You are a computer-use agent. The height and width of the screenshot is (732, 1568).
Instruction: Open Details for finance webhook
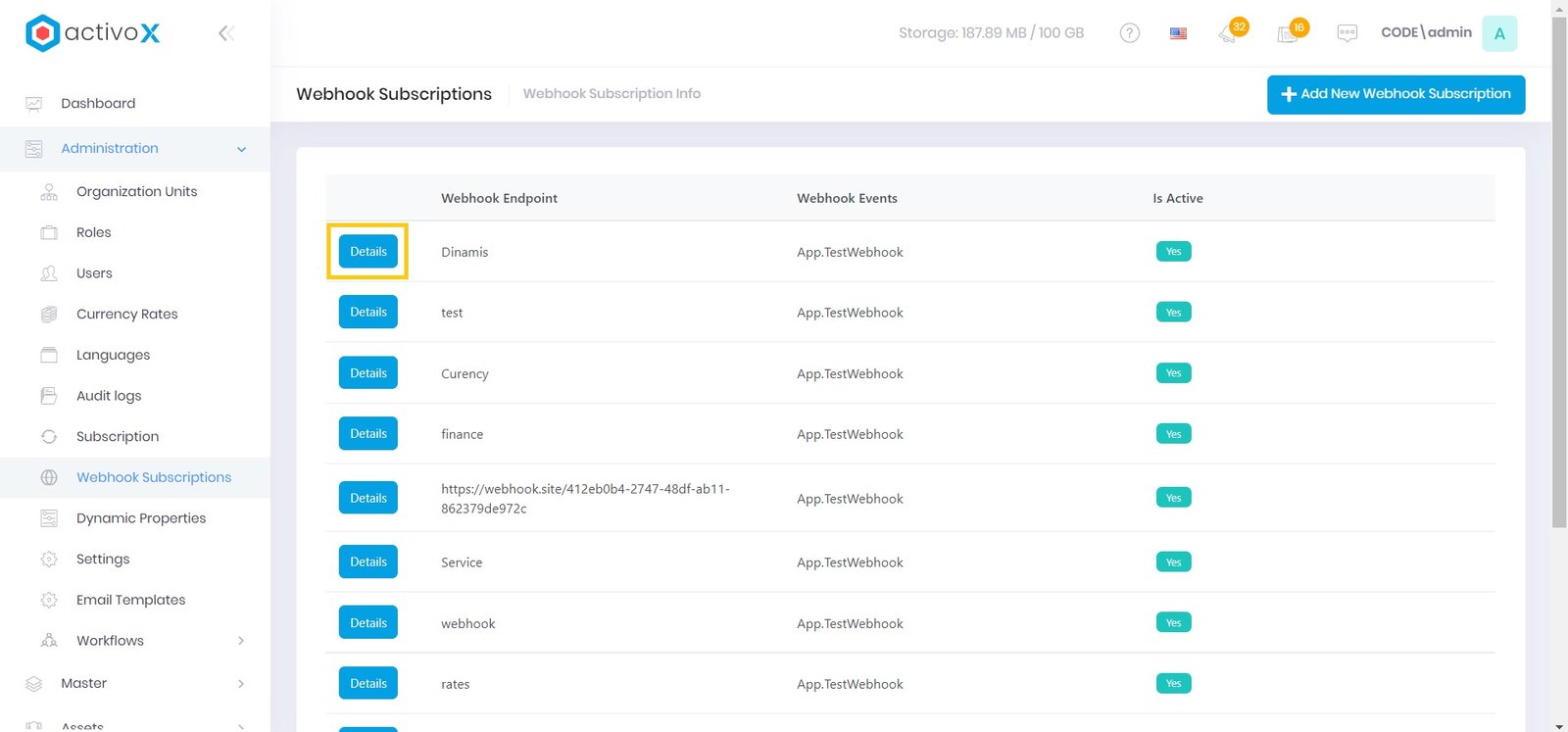click(368, 434)
